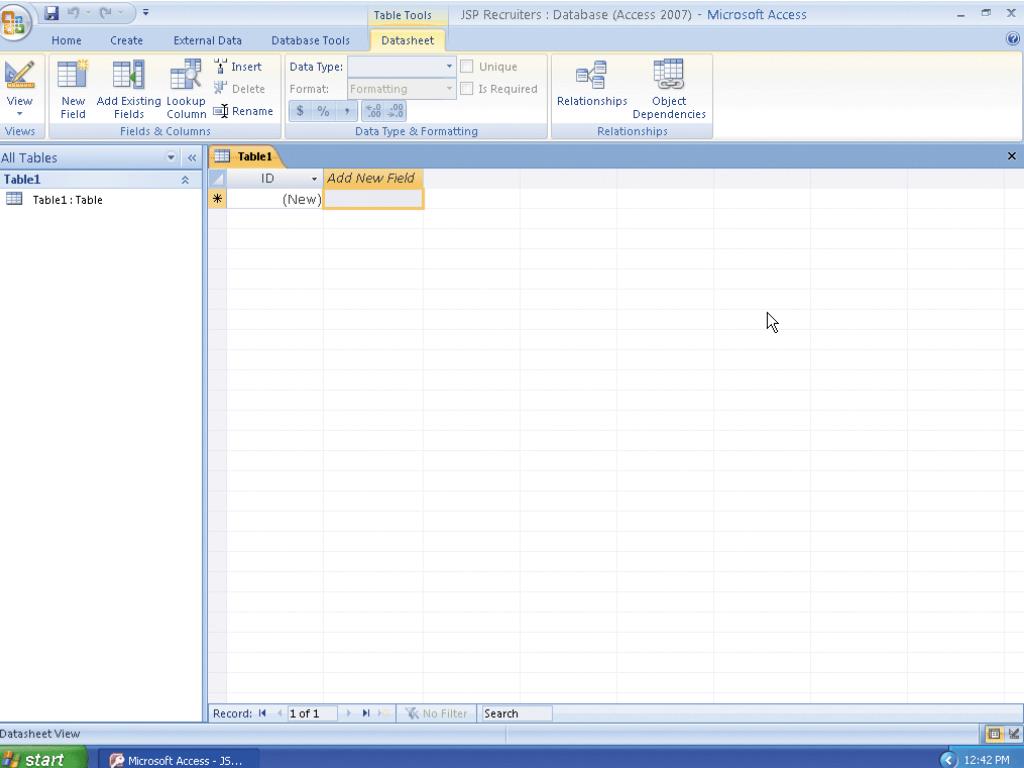This screenshot has width=1024, height=768.
Task: Click the (New) cell in the ID column
Action: [274, 199]
